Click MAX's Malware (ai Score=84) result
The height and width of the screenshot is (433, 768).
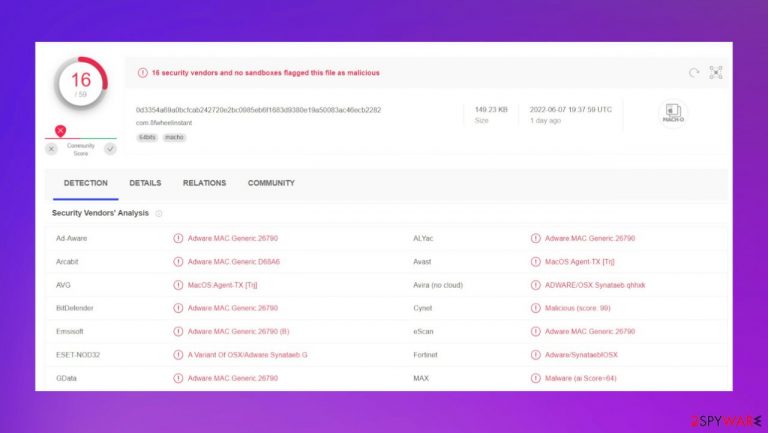tap(581, 378)
